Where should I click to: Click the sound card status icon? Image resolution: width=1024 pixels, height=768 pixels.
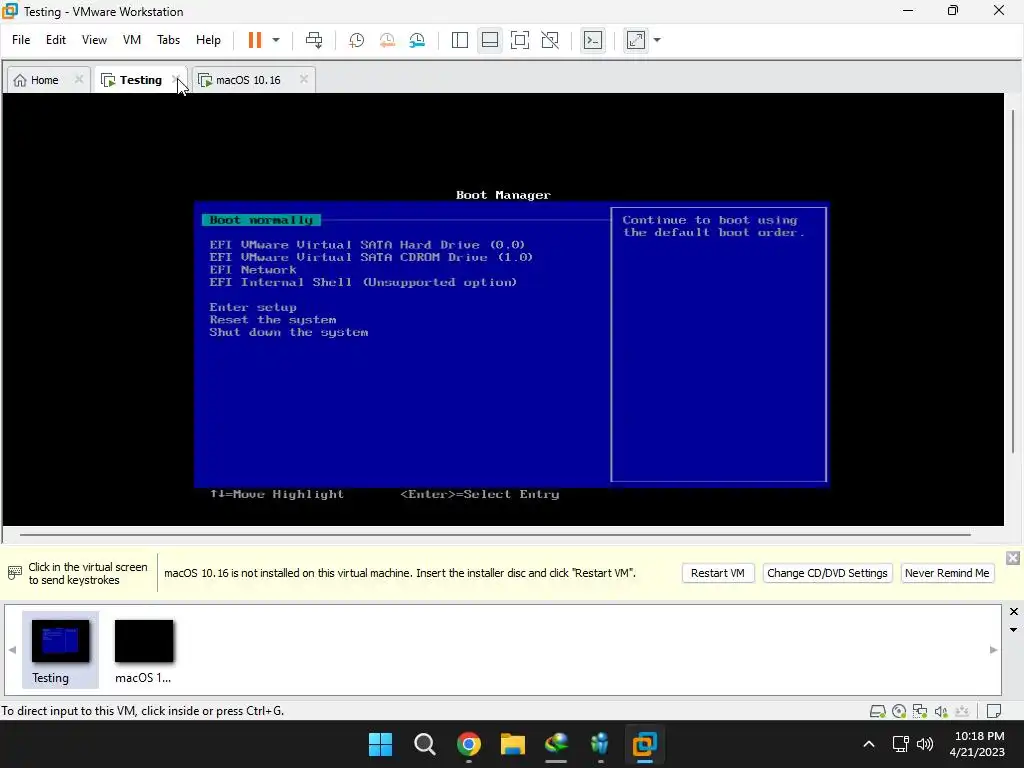click(x=940, y=711)
